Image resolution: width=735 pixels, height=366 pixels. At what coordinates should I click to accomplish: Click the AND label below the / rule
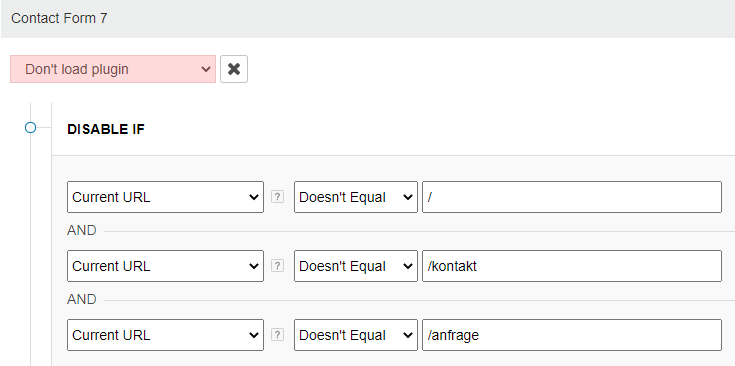[x=82, y=231]
